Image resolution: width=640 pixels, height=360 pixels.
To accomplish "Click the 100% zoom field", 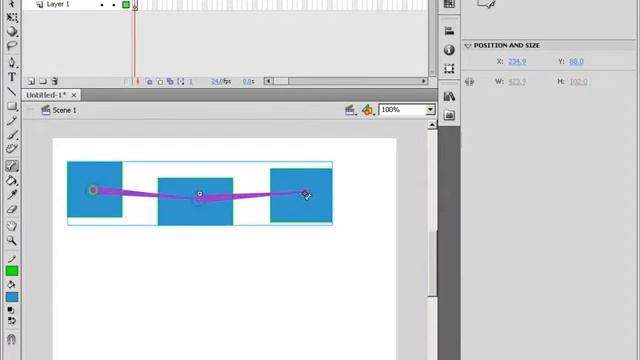I will (x=402, y=110).
